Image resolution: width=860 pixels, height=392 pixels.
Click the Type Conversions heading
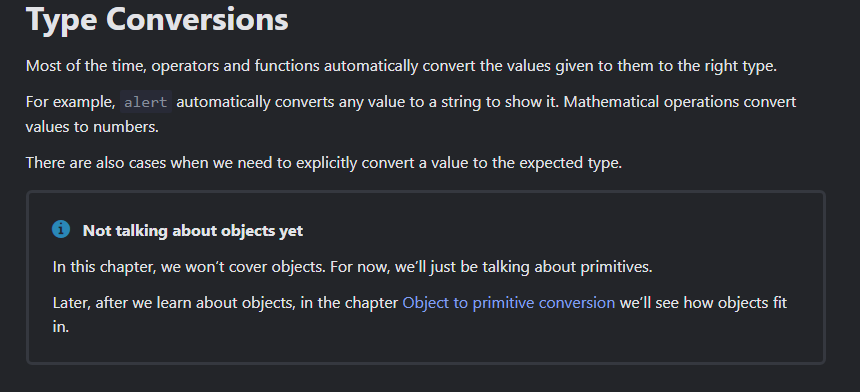point(157,19)
